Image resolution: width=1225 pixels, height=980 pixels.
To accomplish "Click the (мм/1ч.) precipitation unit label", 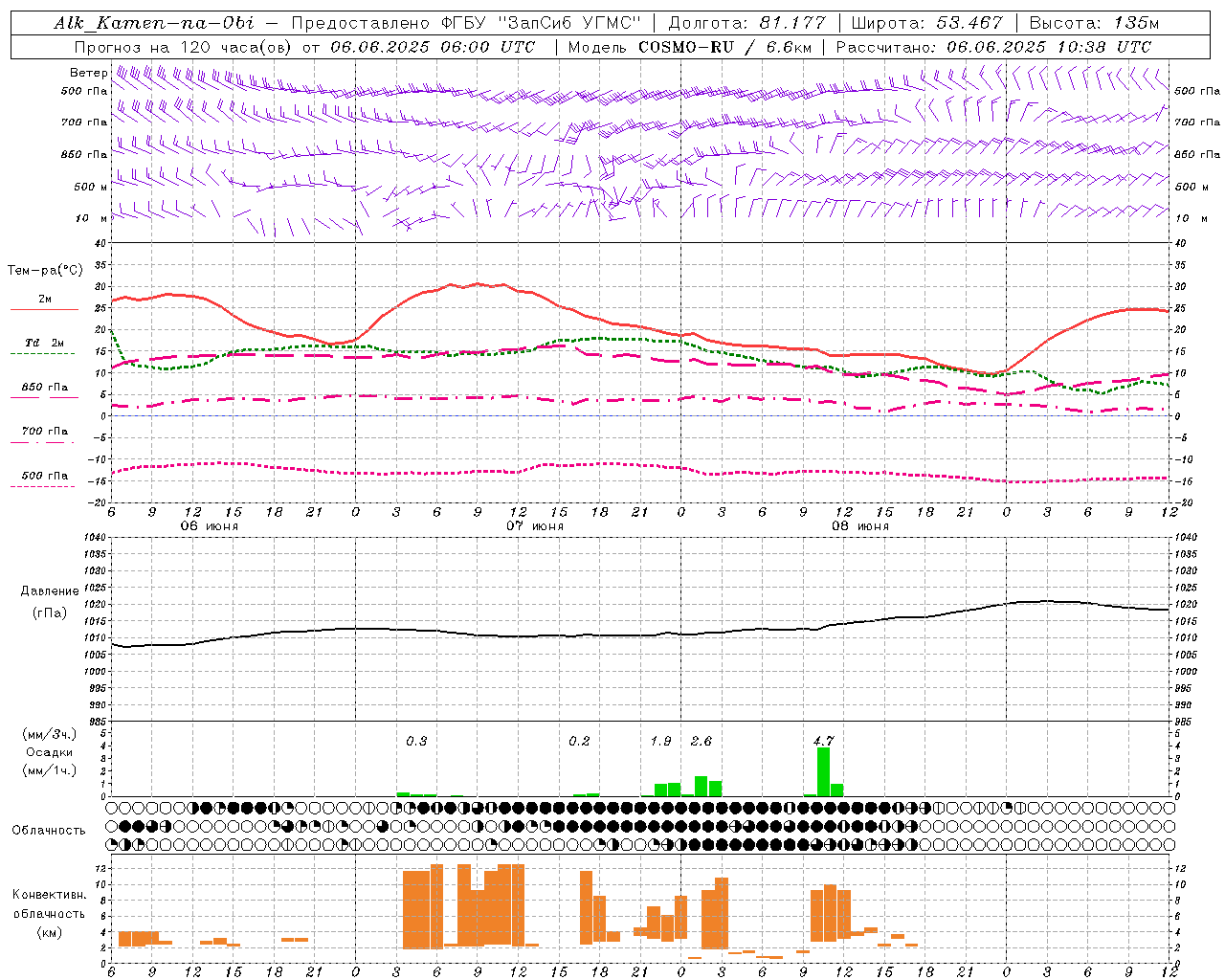I will click(x=50, y=770).
